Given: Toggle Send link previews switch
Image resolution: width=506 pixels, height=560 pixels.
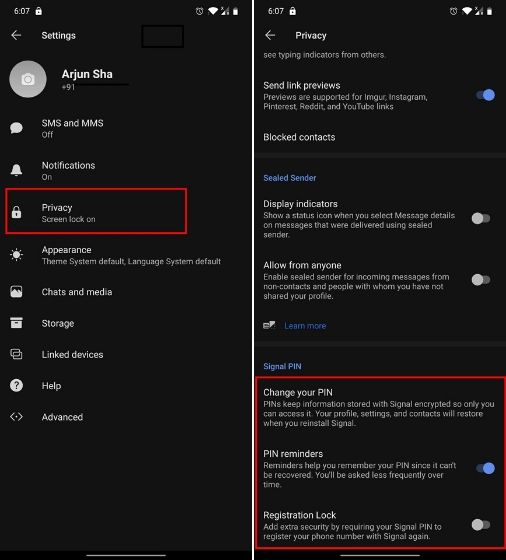Looking at the screenshot, I should 486,95.
